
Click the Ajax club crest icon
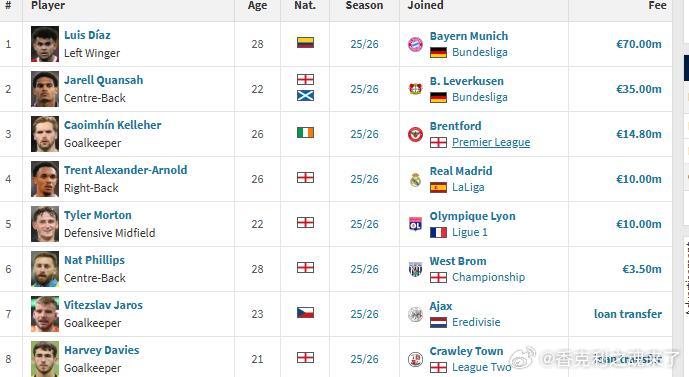[415, 314]
